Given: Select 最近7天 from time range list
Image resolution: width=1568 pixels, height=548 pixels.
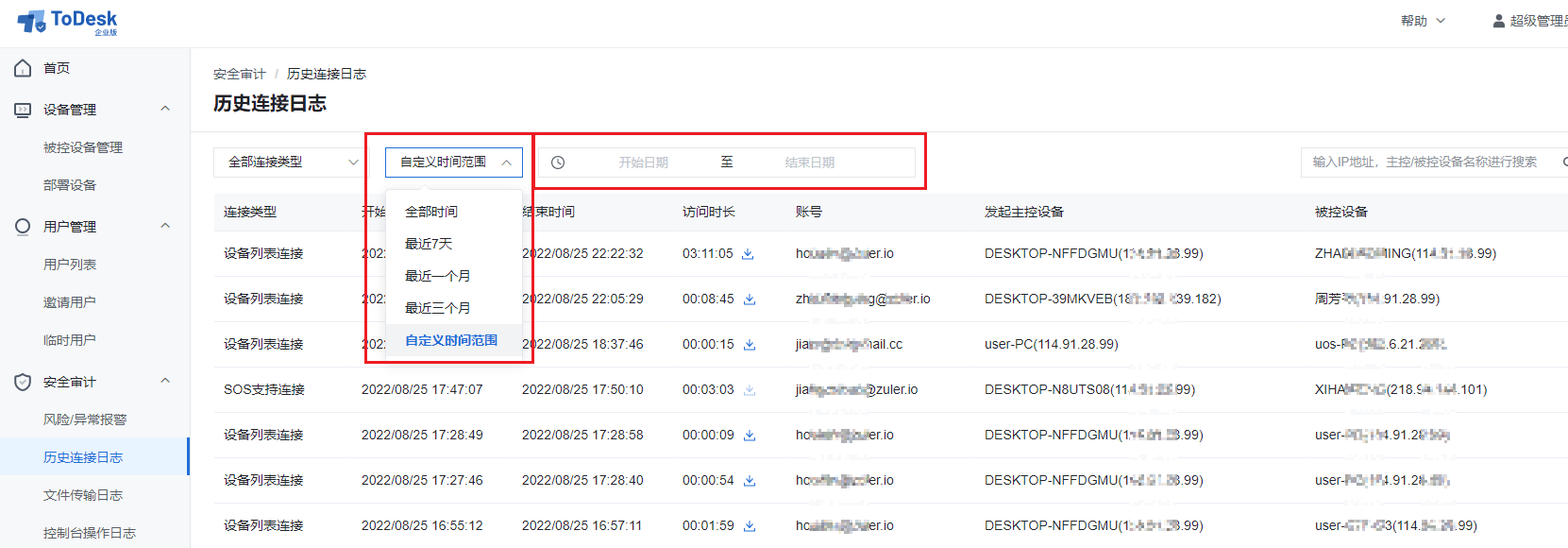Looking at the screenshot, I should 429,244.
